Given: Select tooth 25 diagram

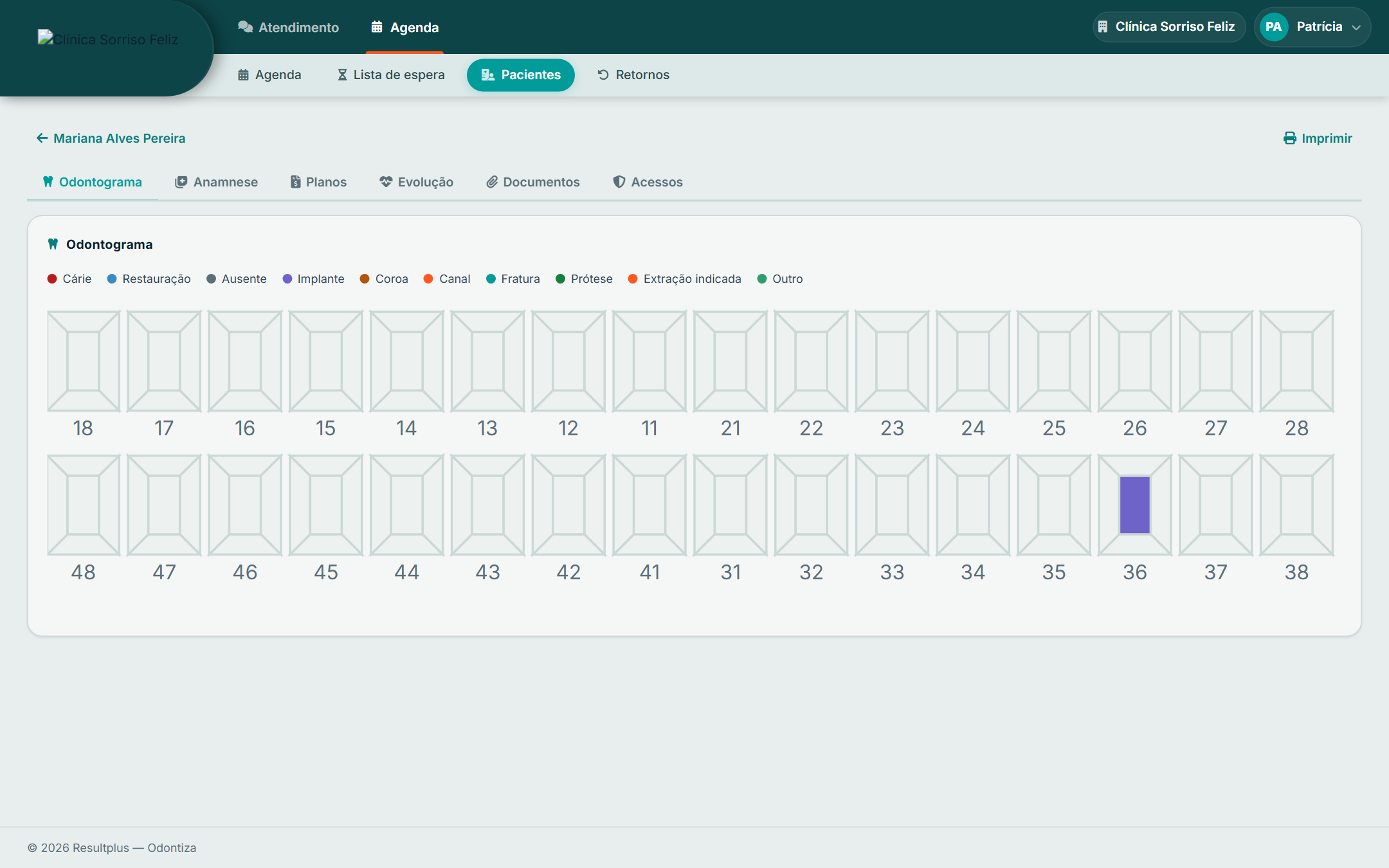Looking at the screenshot, I should (x=1054, y=361).
